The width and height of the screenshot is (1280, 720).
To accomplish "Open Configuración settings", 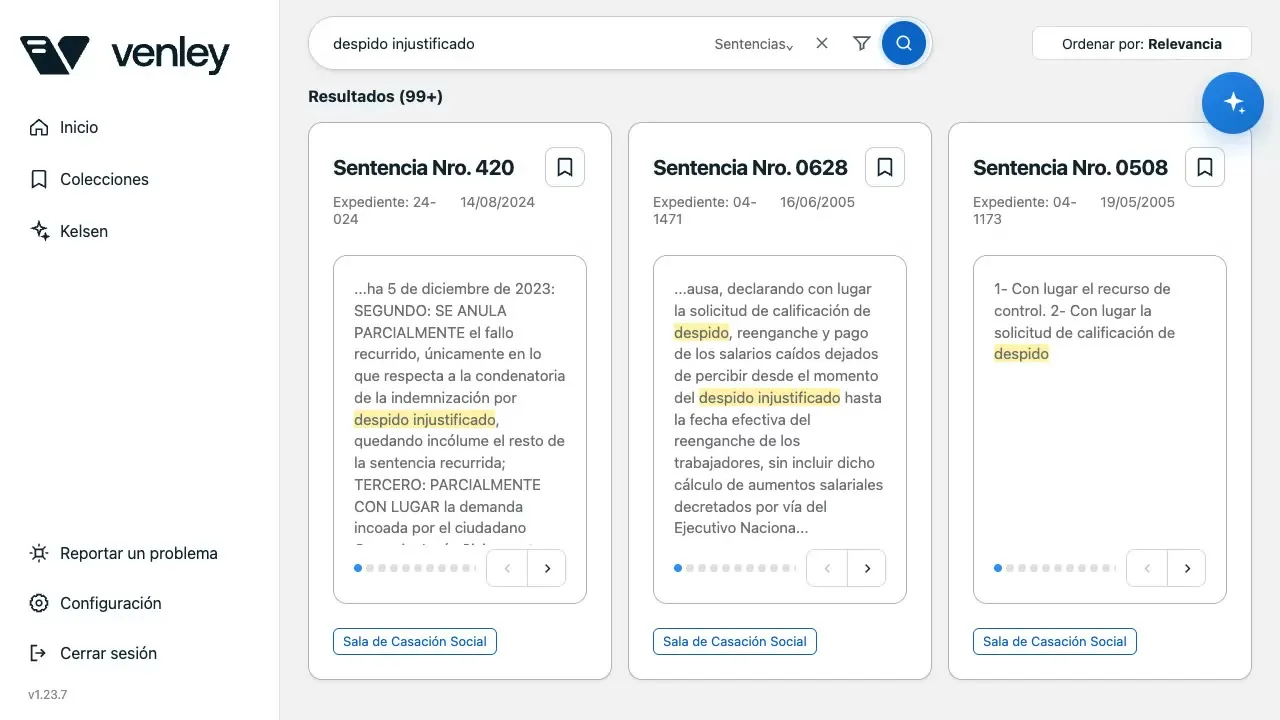I will tap(96, 603).
